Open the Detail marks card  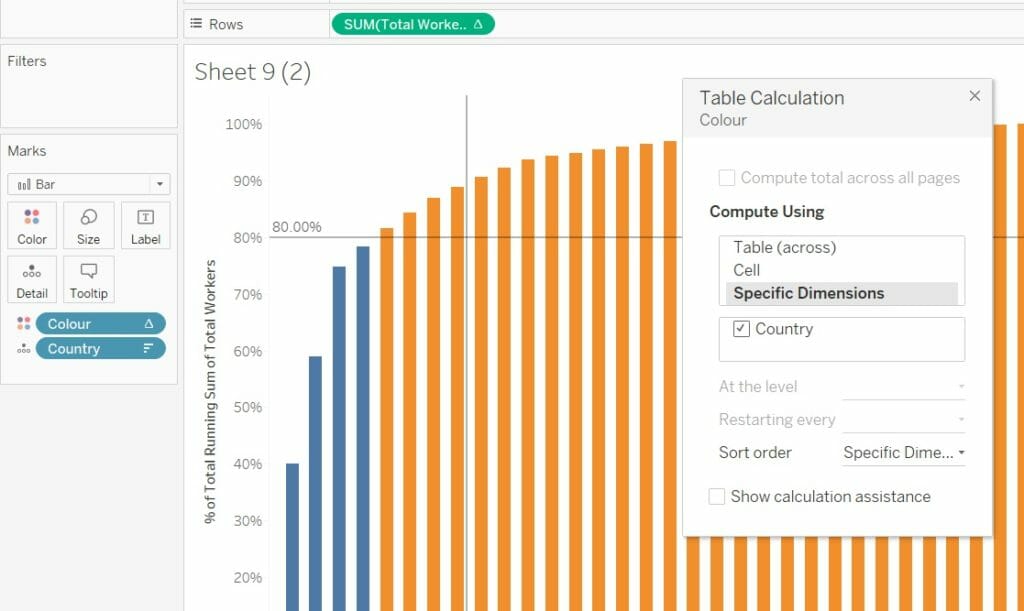pyautogui.click(x=32, y=279)
